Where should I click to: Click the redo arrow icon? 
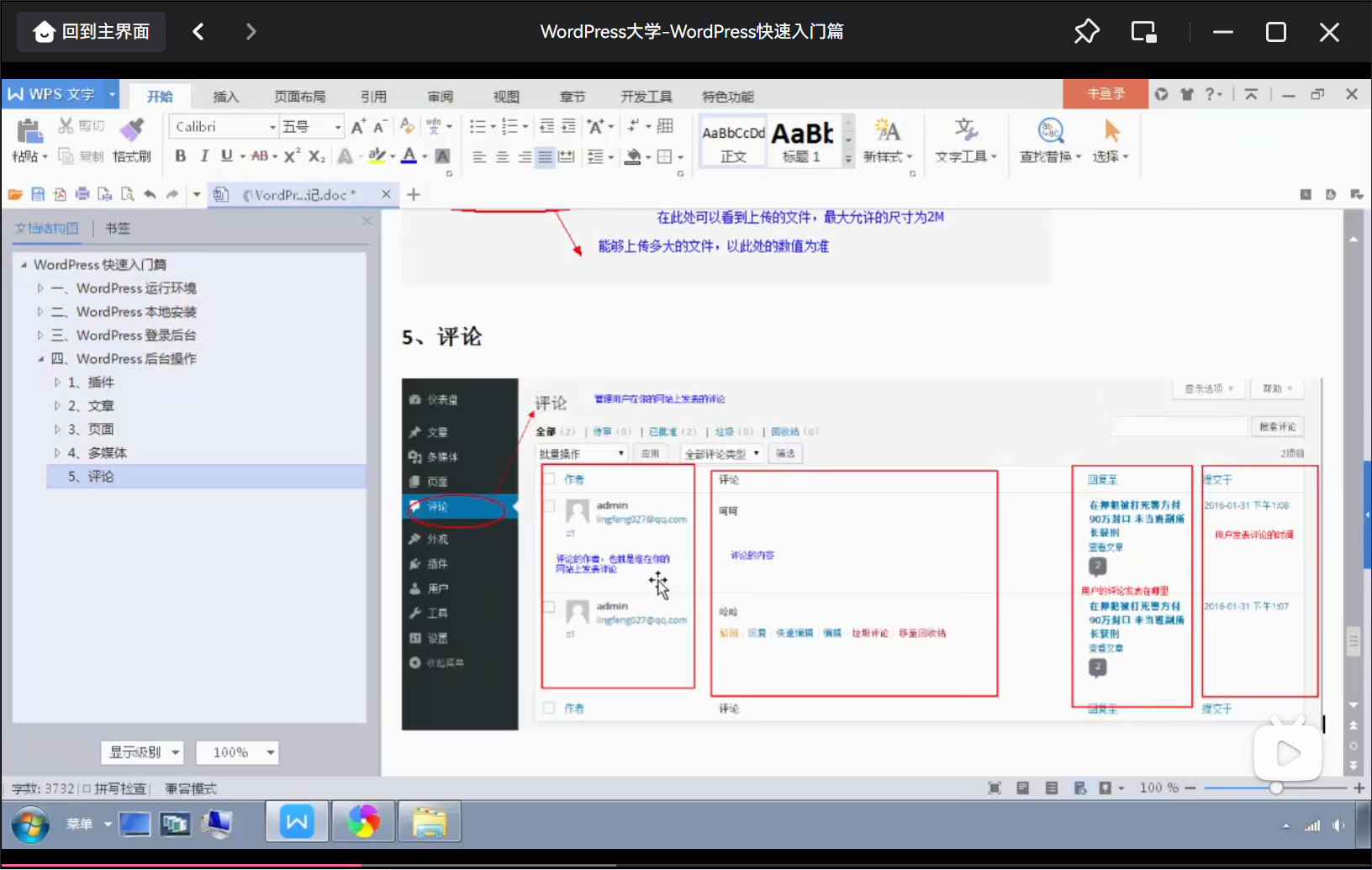pyautogui.click(x=172, y=194)
